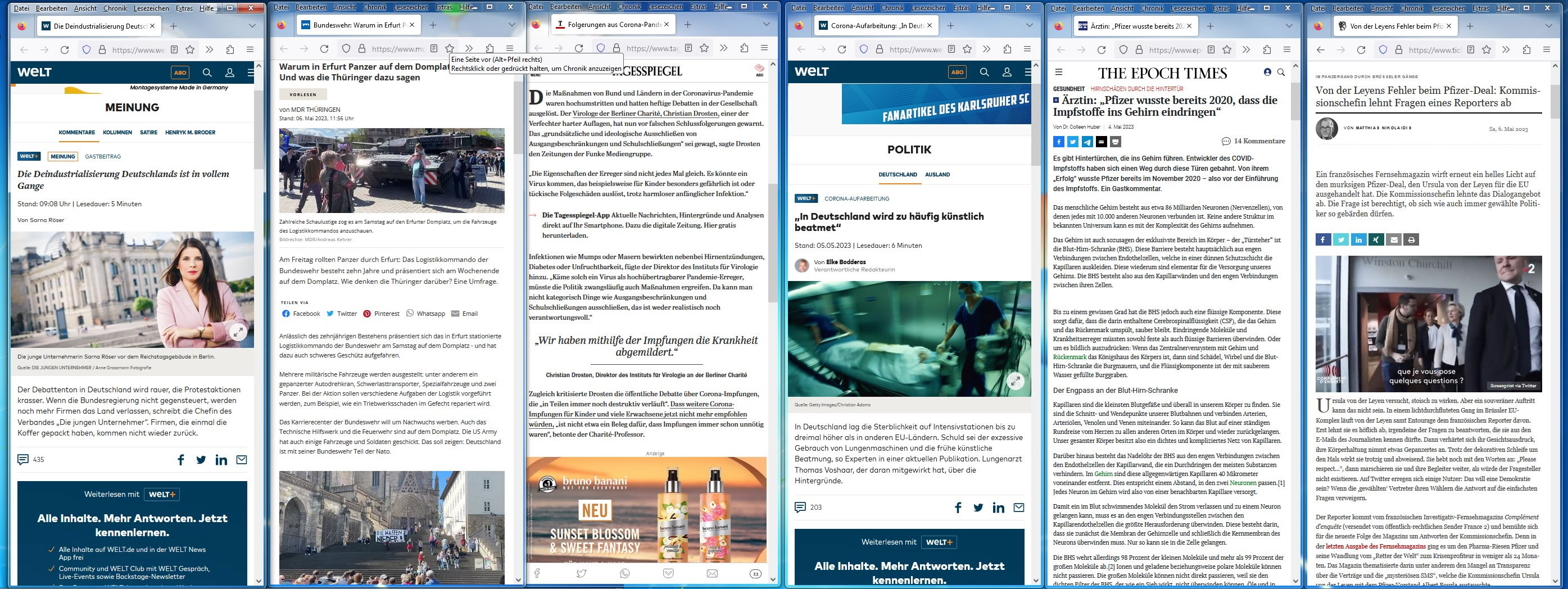Screen dimensions: 1568x589
Task: Click ABO button in Corona-Aufarbeitung WELT header
Action: 958,73
